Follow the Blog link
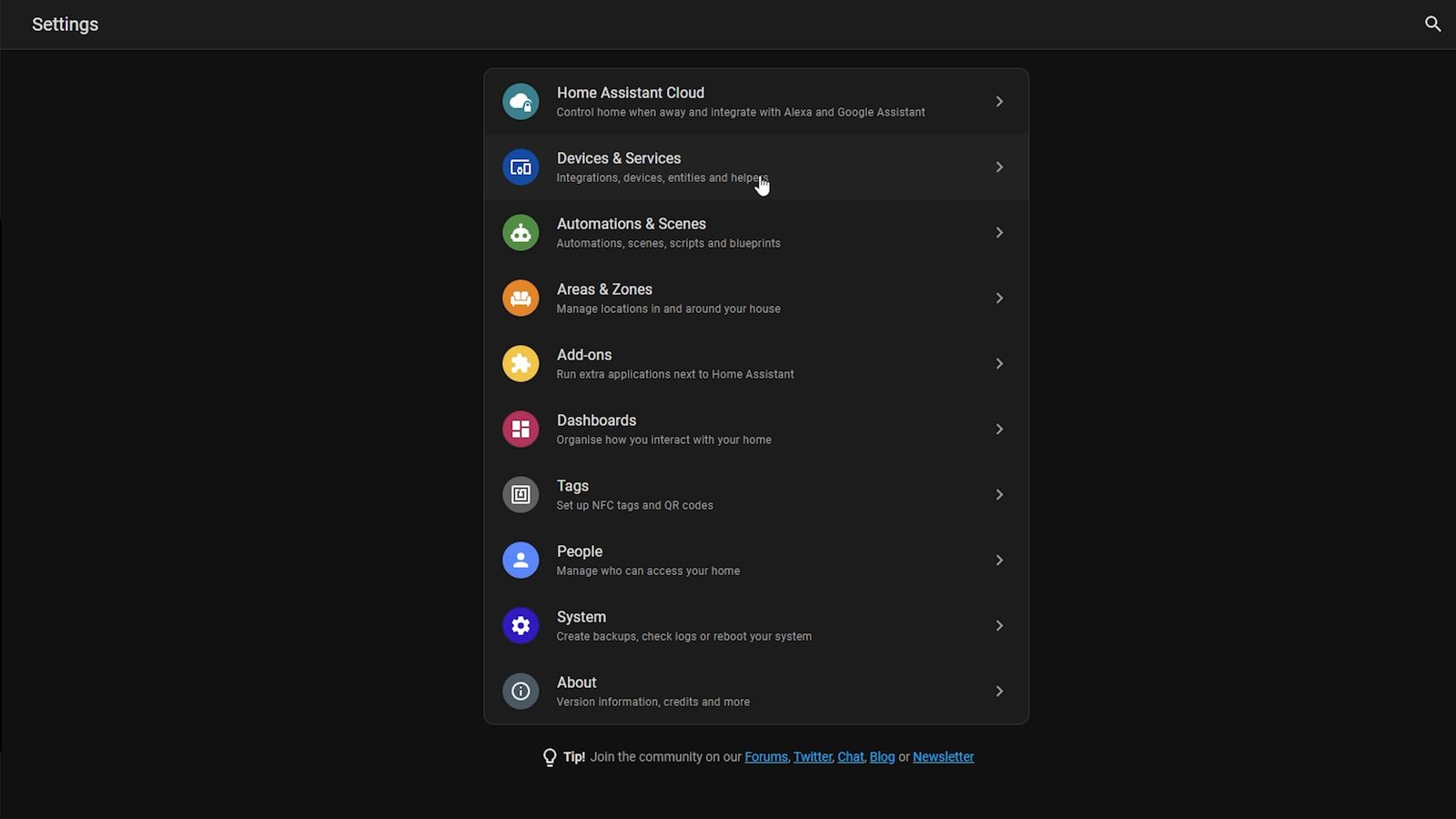The width and height of the screenshot is (1456, 819). tap(882, 757)
